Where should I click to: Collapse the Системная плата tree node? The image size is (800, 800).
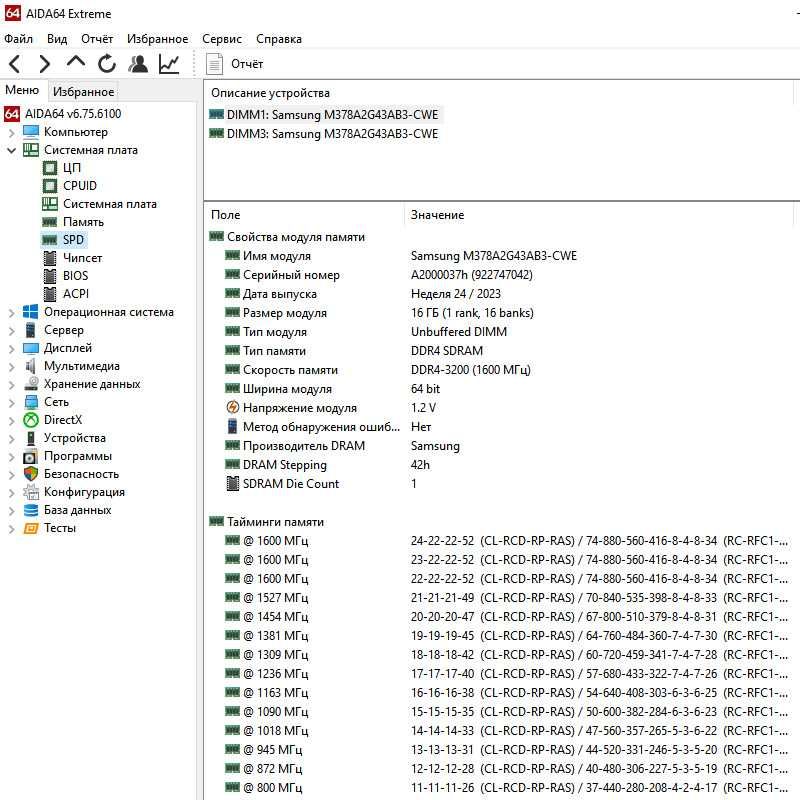pos(11,151)
